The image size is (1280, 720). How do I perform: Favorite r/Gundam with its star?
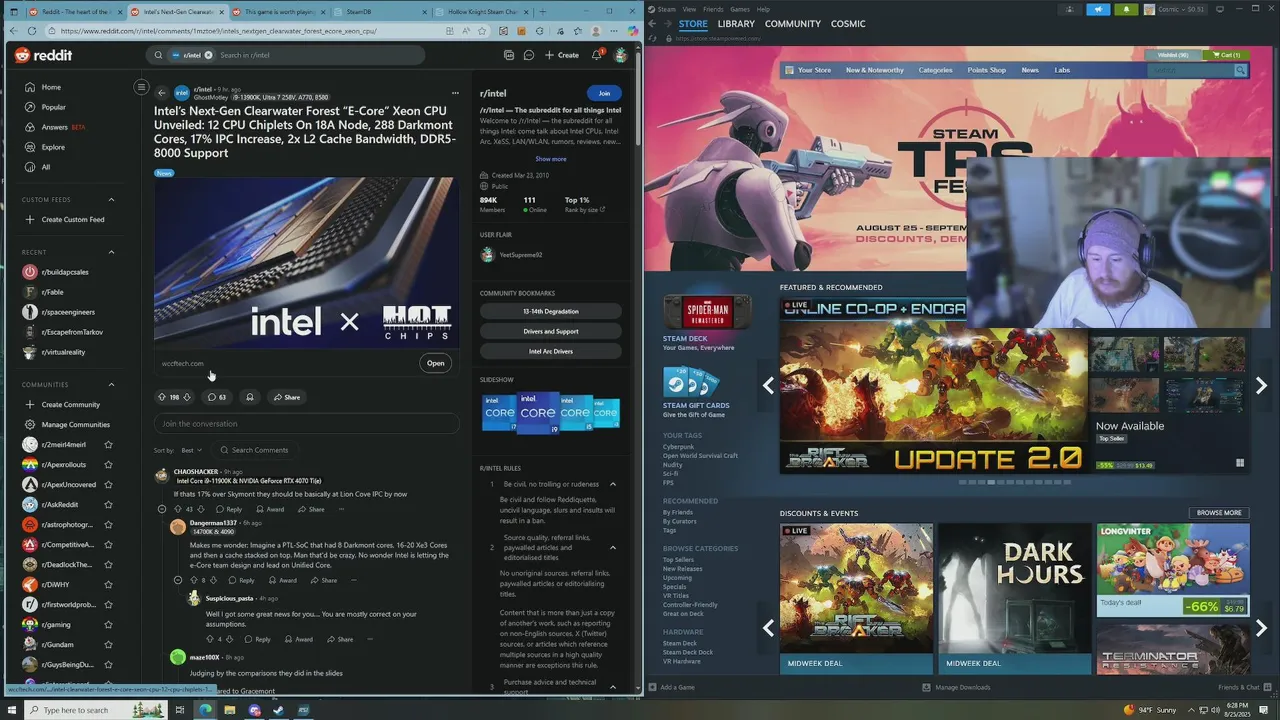pyautogui.click(x=108, y=645)
